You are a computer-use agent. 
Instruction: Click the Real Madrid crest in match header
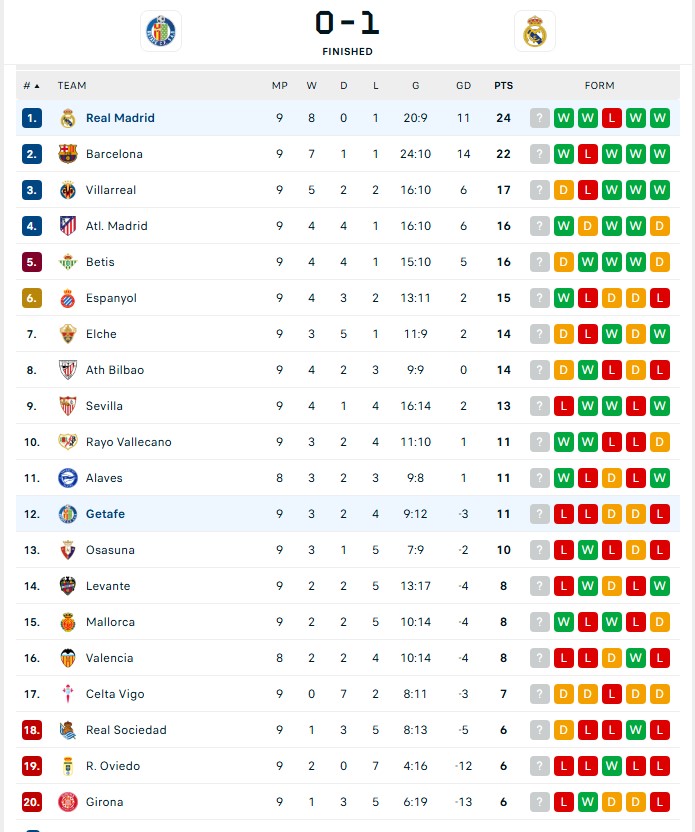[x=535, y=31]
